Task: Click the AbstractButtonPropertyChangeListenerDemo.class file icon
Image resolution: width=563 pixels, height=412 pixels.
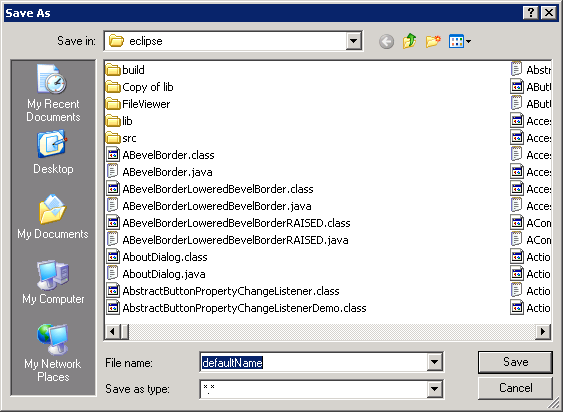Action: pyautogui.click(x=113, y=308)
